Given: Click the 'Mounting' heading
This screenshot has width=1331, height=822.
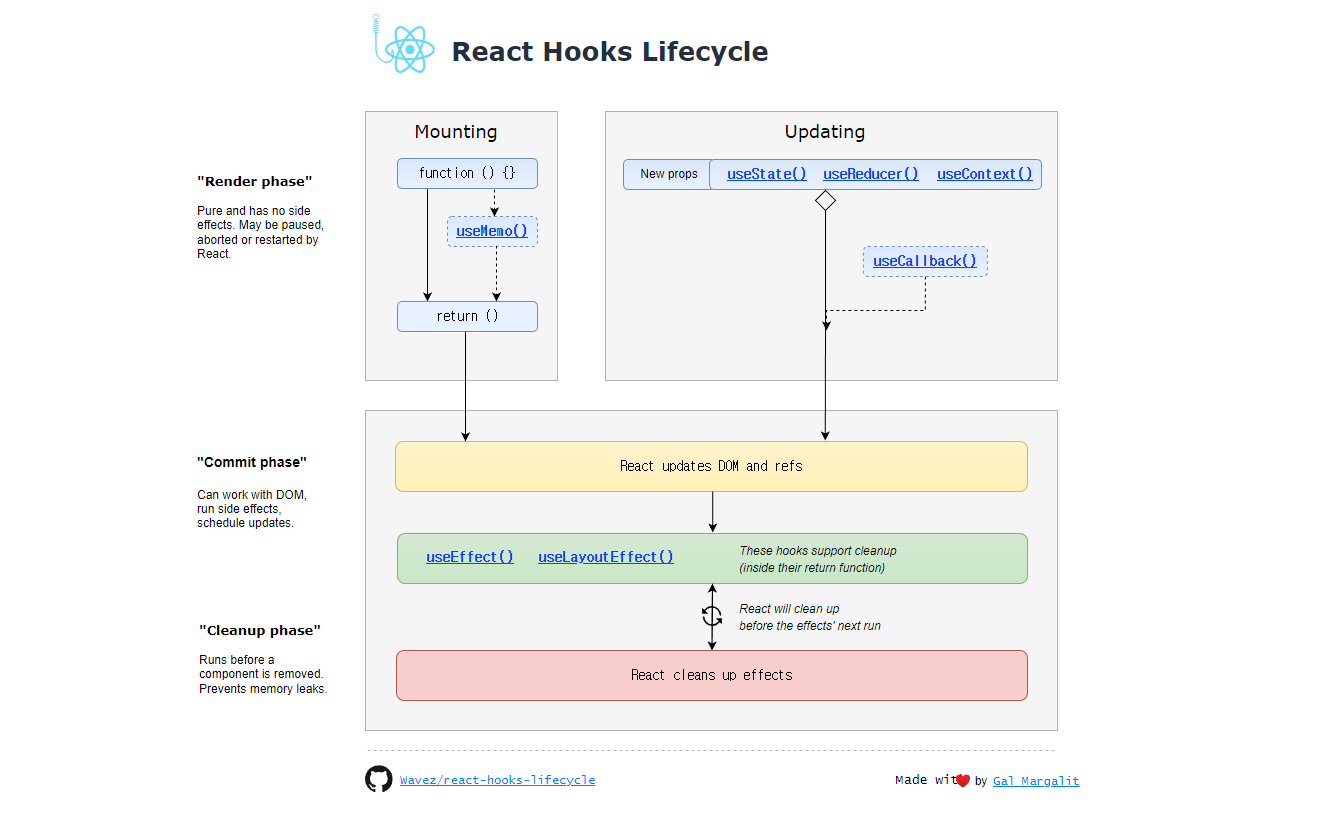Looking at the screenshot, I should 456,132.
